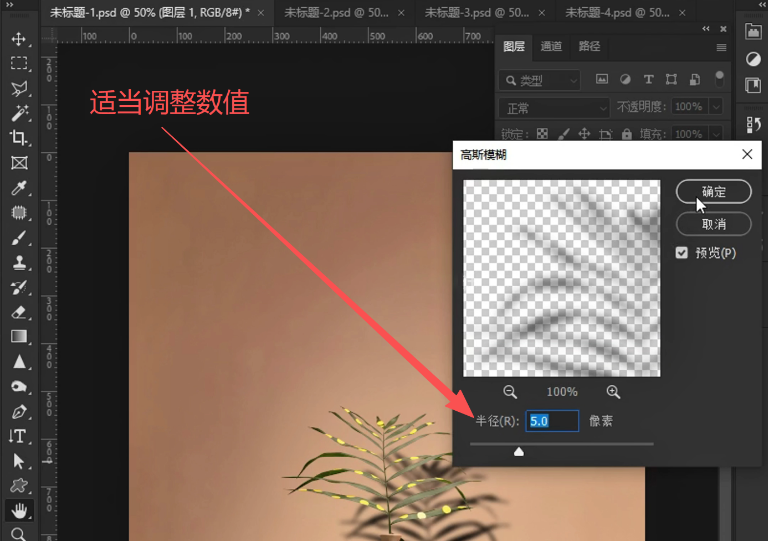The image size is (768, 541).
Task: Filter layers by pixel layer icon
Action: (x=601, y=79)
